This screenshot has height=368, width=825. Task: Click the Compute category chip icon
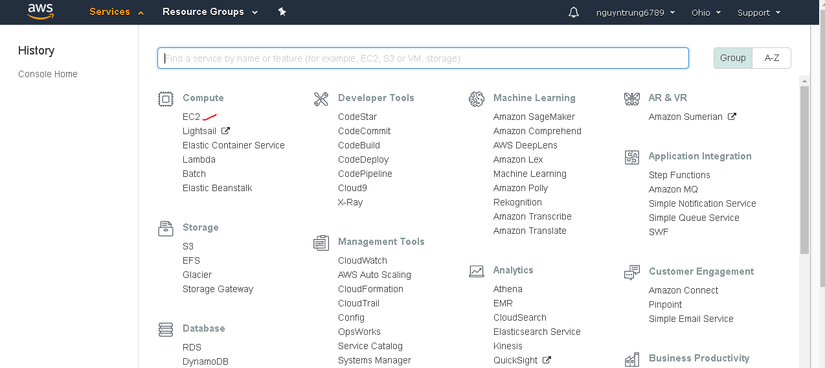[x=166, y=99]
